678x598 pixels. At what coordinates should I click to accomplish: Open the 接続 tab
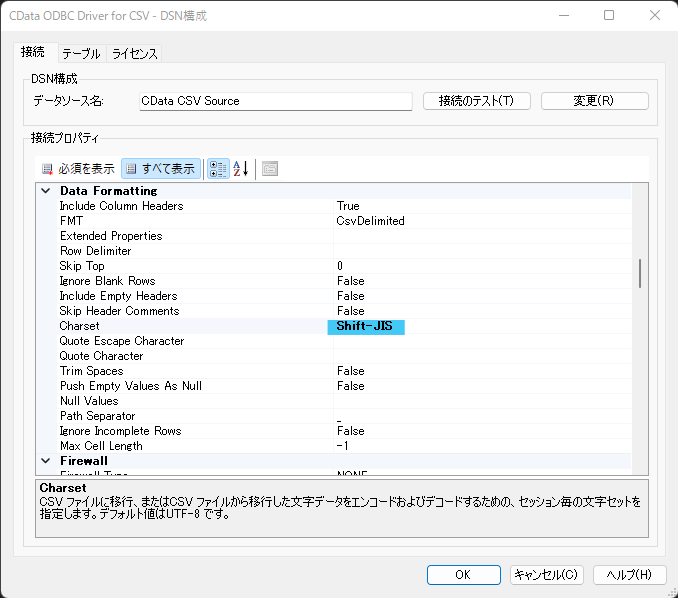(x=33, y=52)
